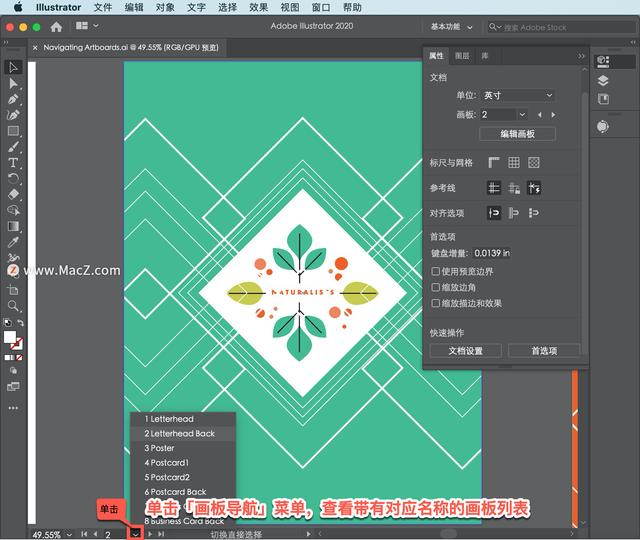
Task: Select the Shape Builder tool
Action: coord(13,210)
